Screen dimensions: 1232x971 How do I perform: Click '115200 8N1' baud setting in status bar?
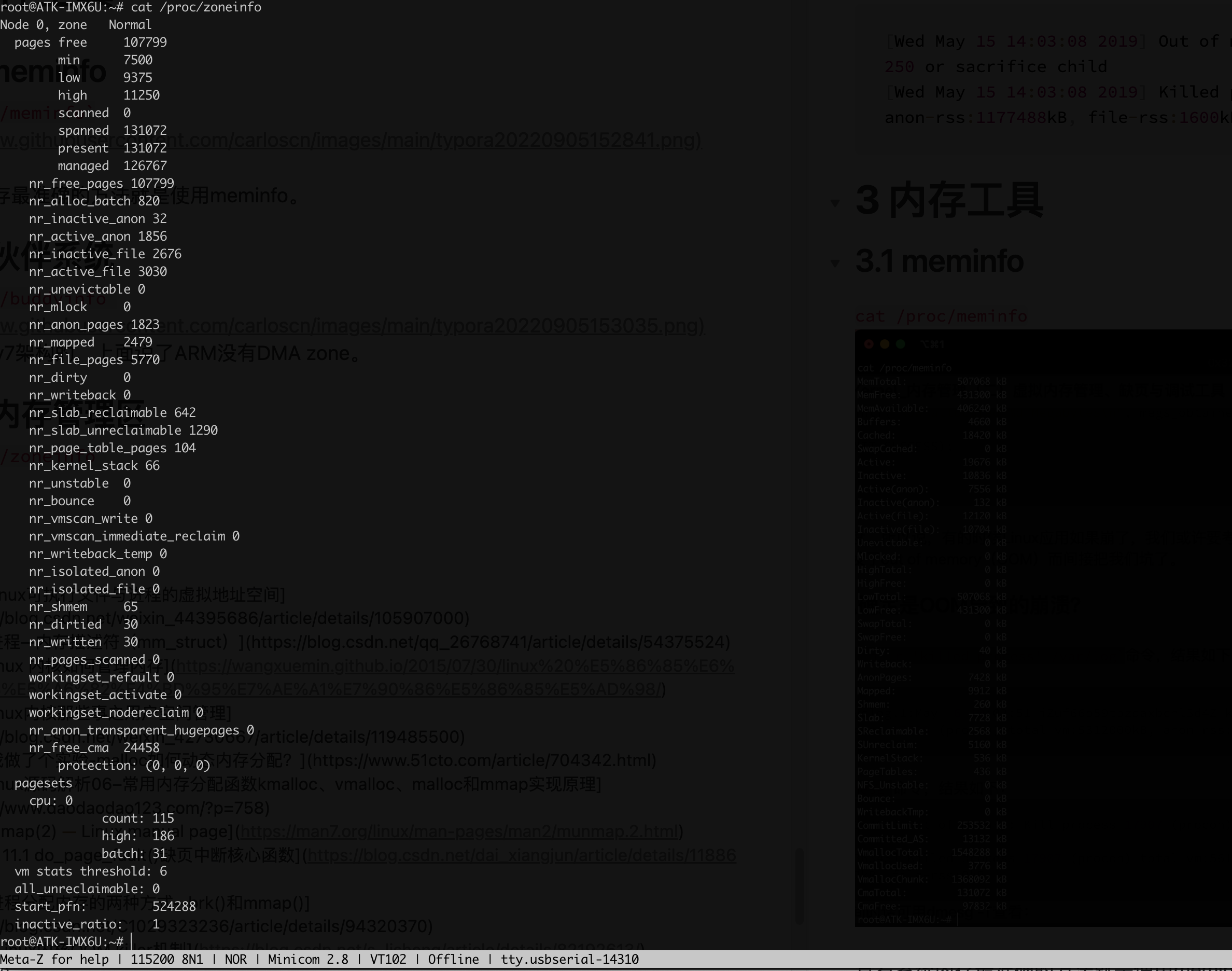(166, 960)
